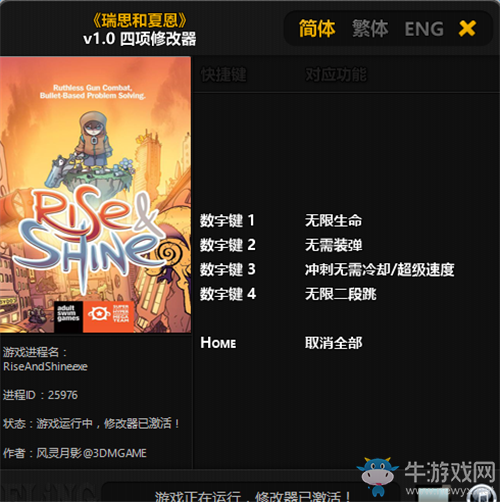
Task: Click the round music icon at bottom right
Action: pyautogui.click(x=480, y=494)
